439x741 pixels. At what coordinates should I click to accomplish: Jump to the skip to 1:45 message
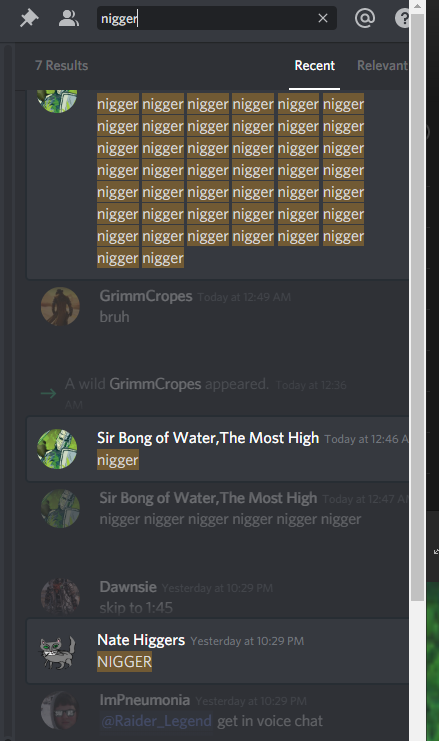coord(136,608)
